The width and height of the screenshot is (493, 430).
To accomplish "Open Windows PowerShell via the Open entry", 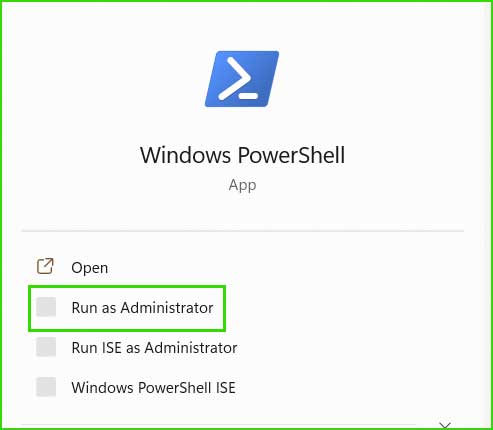I will [72, 267].
